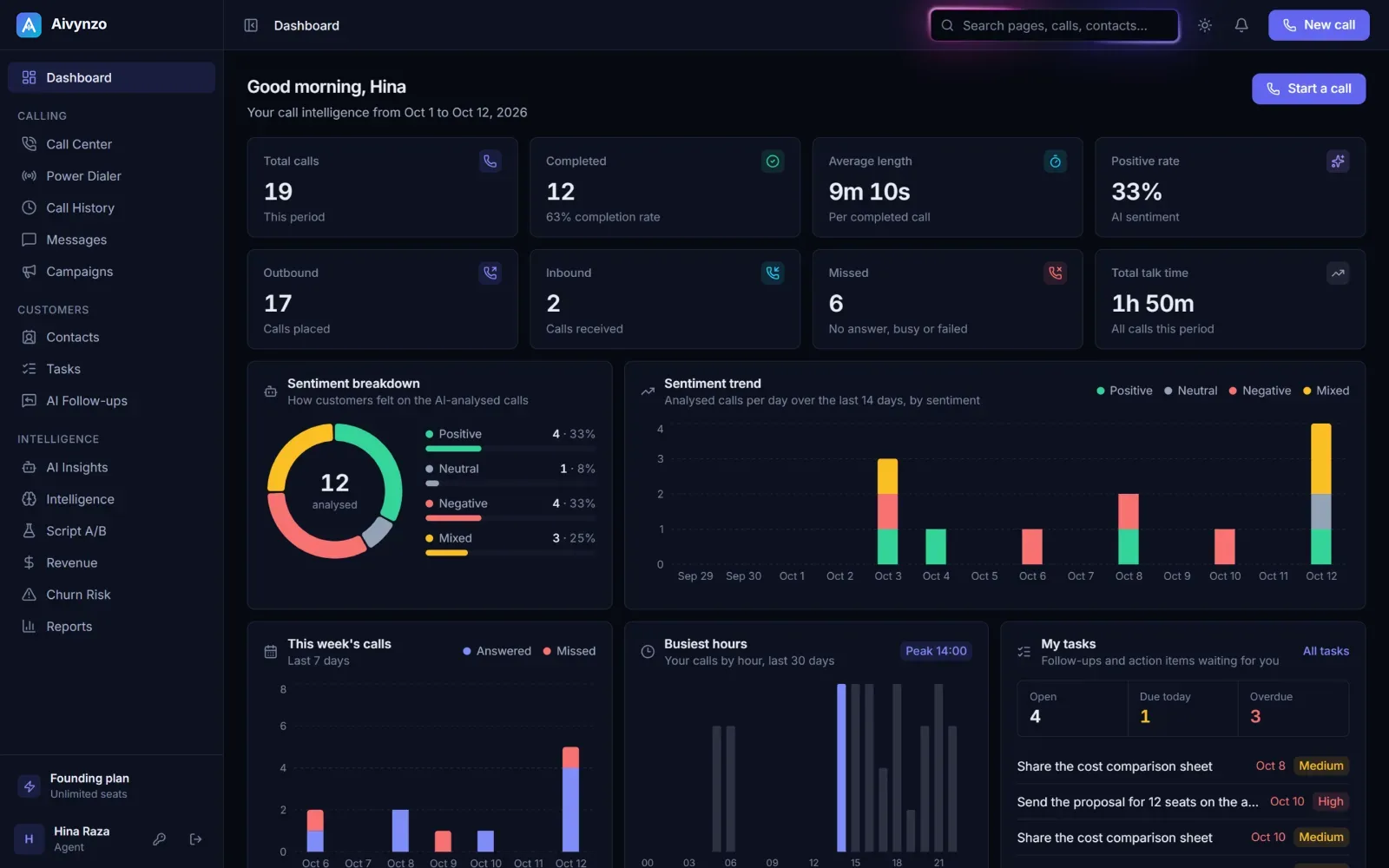Image resolution: width=1389 pixels, height=868 pixels.
Task: Click the Campaigns megaphone icon
Action: click(29, 272)
